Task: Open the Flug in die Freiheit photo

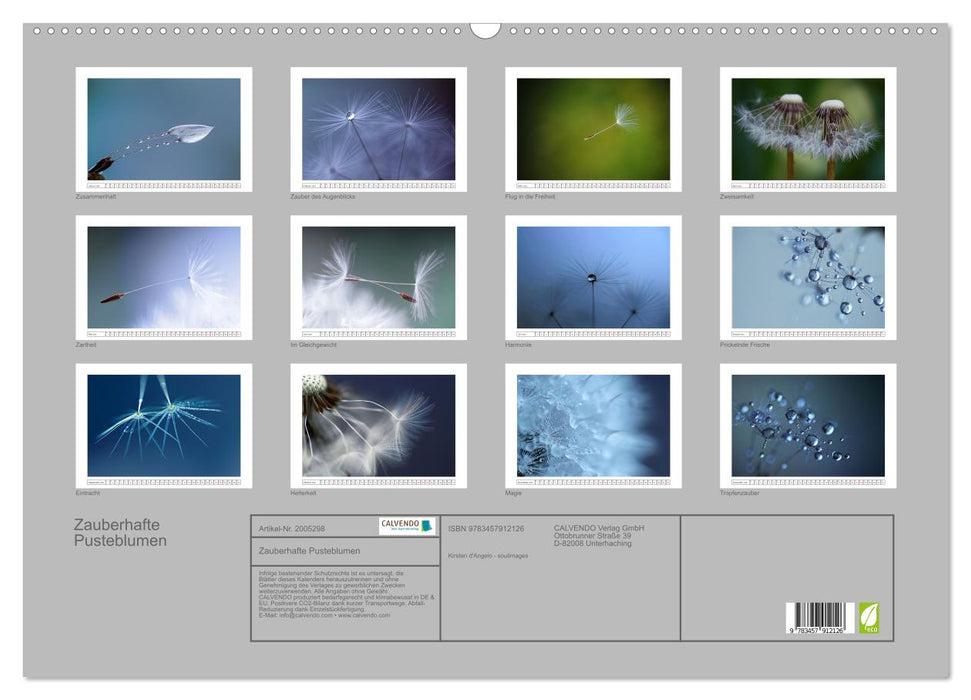Action: coord(593,129)
